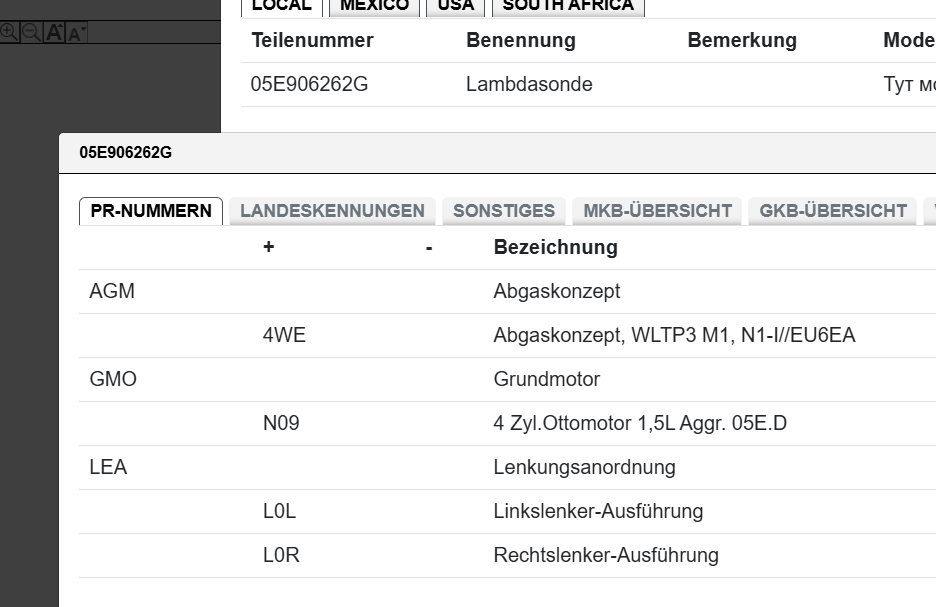Click the zoom in magnifier icon
Image resolution: width=936 pixels, height=607 pixels.
(9, 32)
